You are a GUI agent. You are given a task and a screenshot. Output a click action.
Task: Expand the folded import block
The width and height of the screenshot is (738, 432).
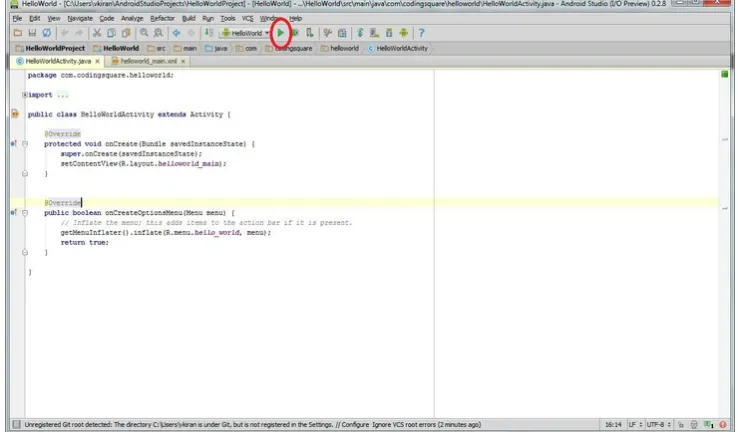click(x=24, y=95)
